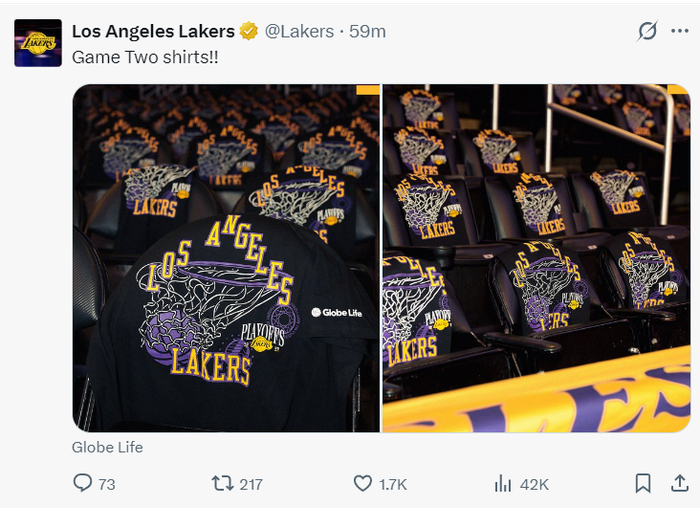Click the Los Angeles Lakers display name
Screen dimensions: 700x508
[153, 31]
